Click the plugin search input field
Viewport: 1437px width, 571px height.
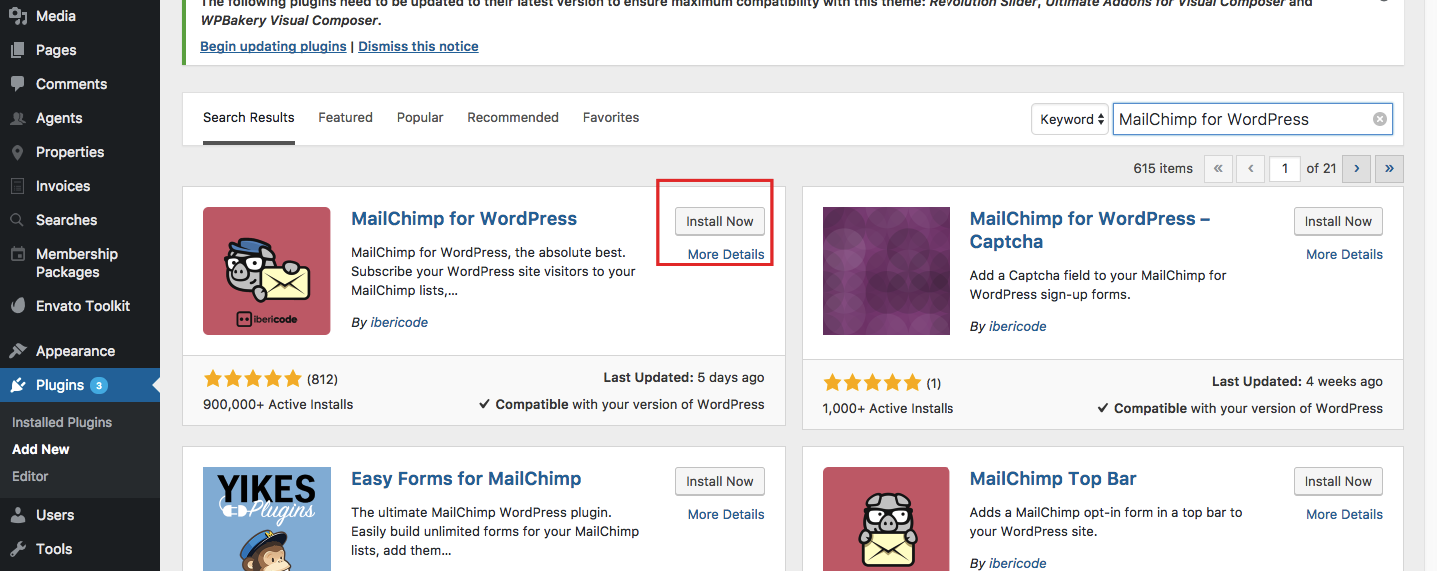1240,119
